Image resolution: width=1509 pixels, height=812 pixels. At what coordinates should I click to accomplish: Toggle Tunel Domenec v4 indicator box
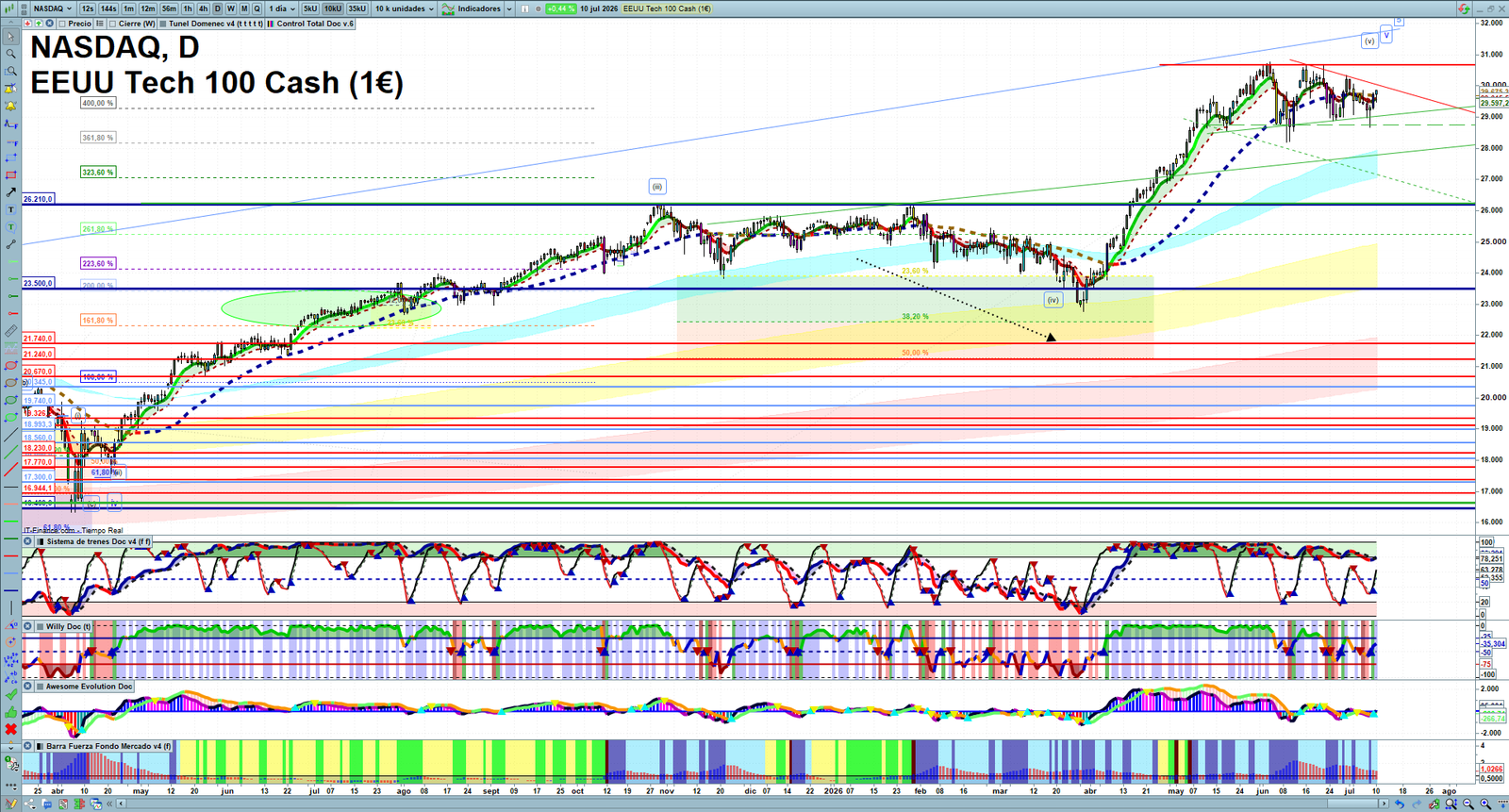[x=163, y=24]
